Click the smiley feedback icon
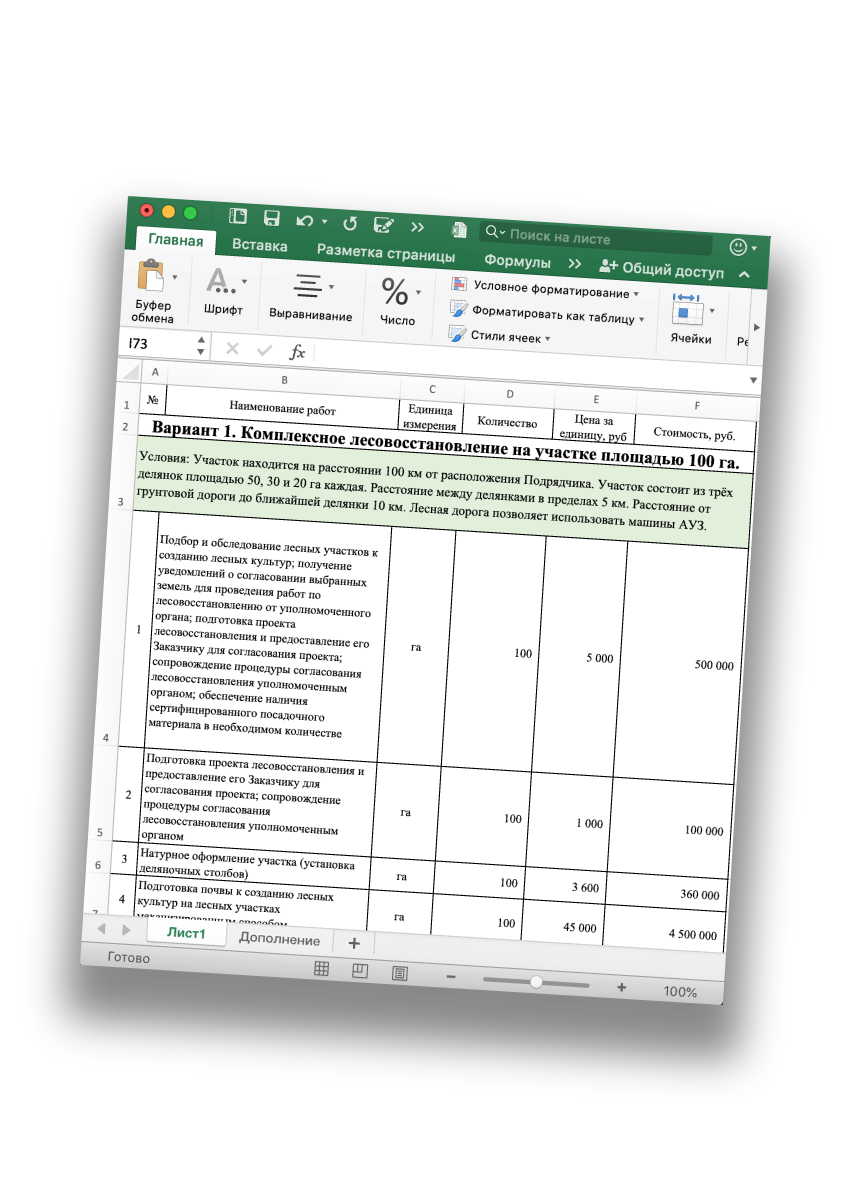 pos(737,246)
